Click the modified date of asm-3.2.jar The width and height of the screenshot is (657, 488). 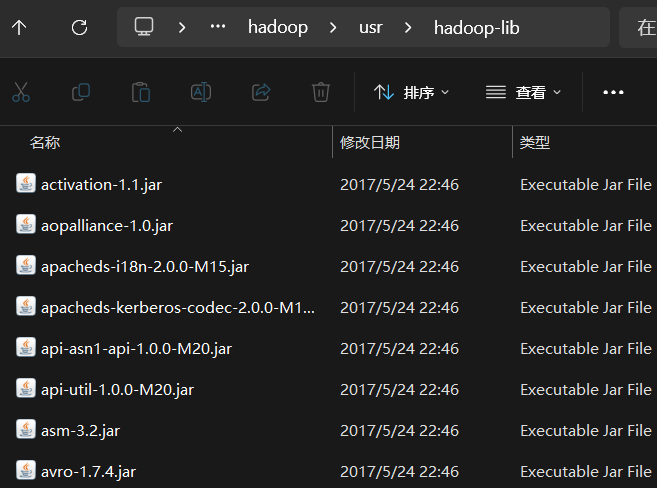click(x=399, y=431)
